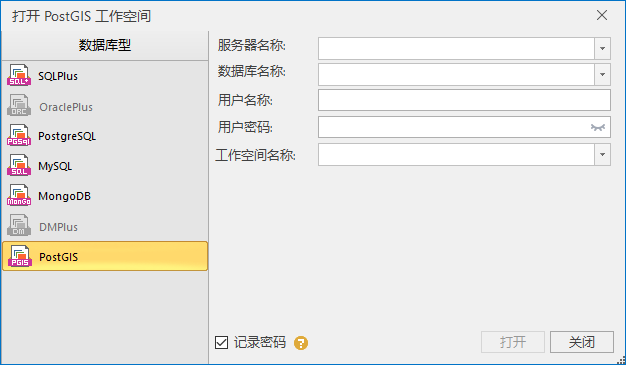Screen dimensions: 626x365
Task: Open the 数据库名称 dropdown list
Action: 602,74
